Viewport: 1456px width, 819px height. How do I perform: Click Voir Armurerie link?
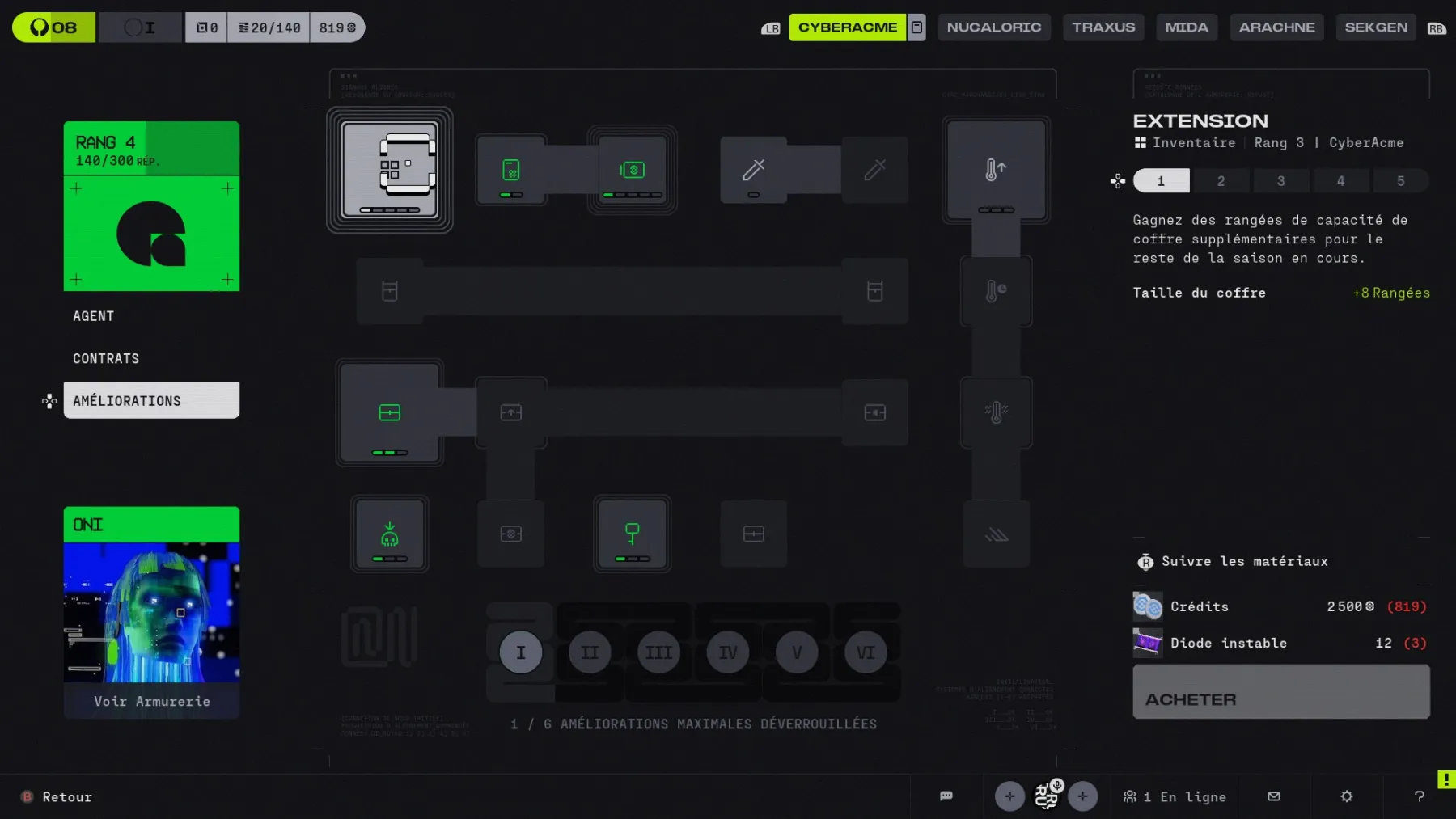[x=151, y=701]
